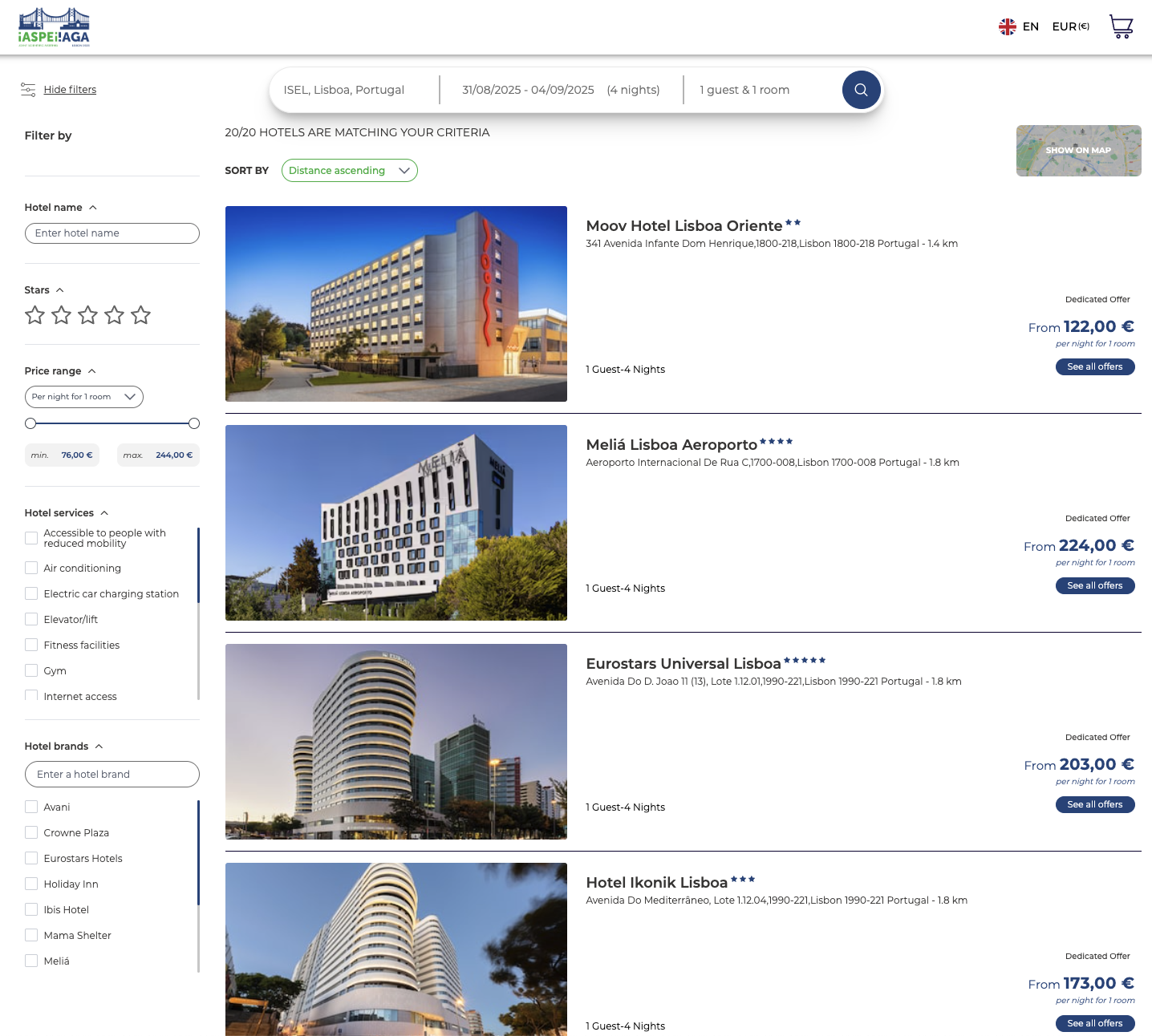Click the min. 76,00 € price box
The width and height of the screenshot is (1152, 1036).
(x=62, y=455)
